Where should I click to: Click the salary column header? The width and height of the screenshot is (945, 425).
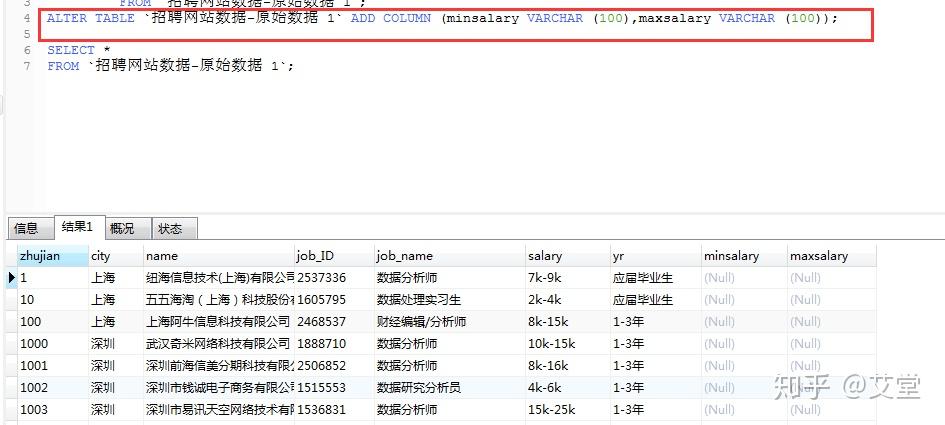[x=568, y=256]
